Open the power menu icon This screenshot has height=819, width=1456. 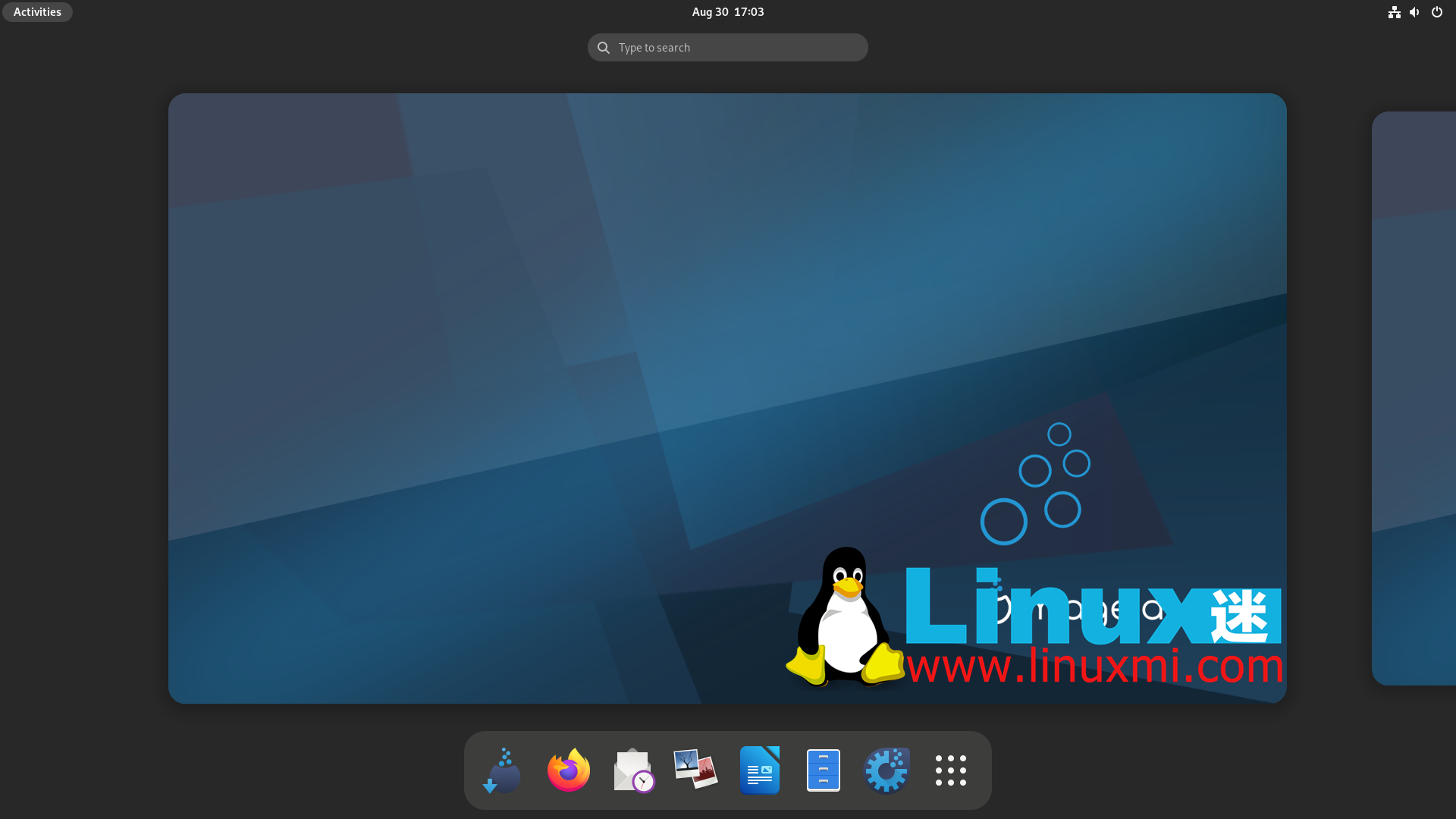(x=1437, y=11)
